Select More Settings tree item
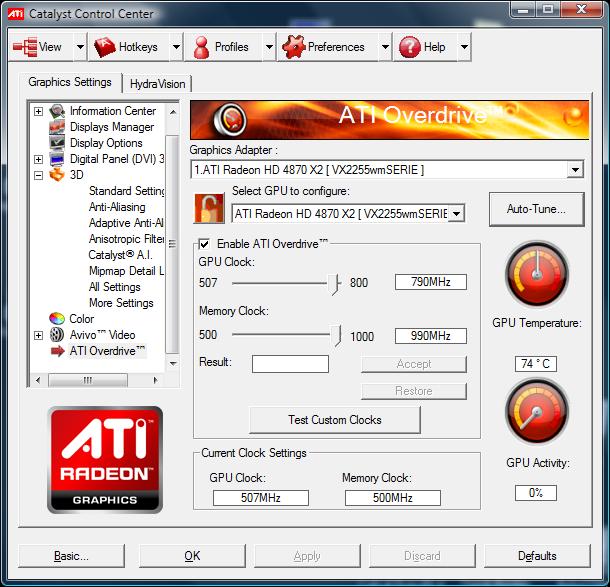610x587 pixels. click(x=121, y=303)
